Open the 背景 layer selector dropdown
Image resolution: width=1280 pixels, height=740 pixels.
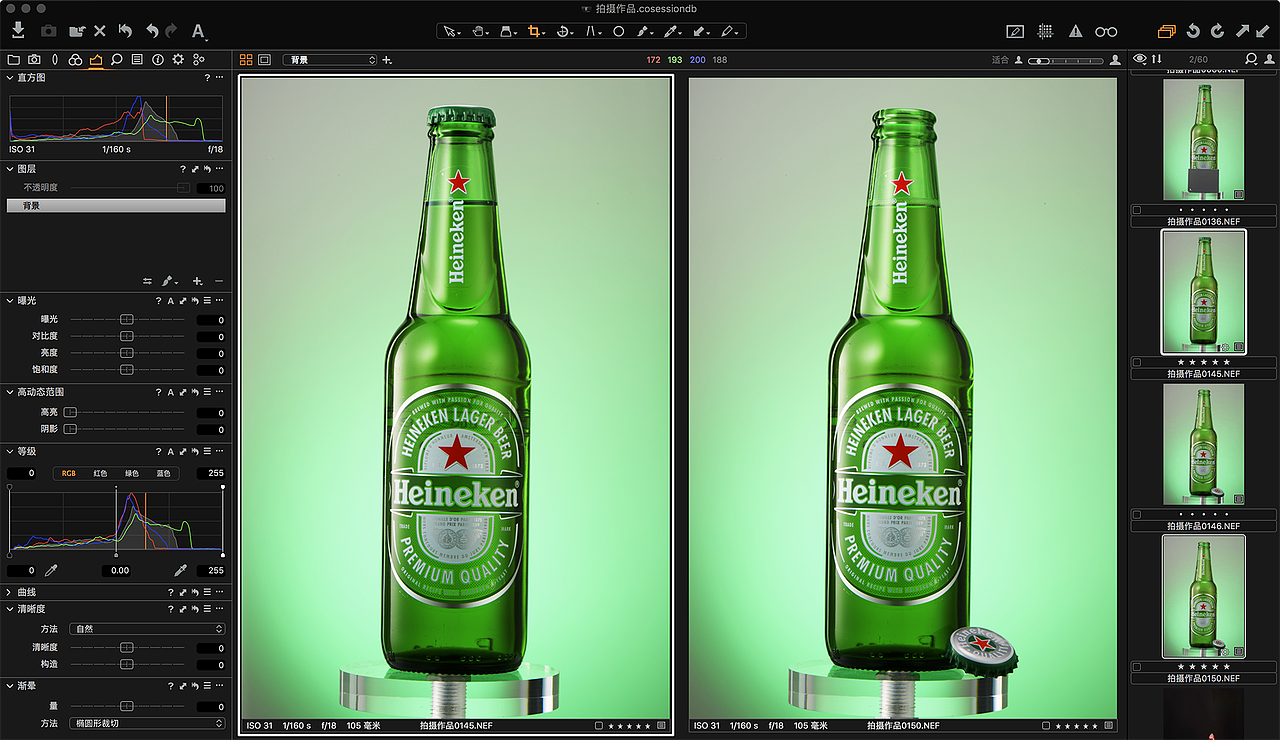(330, 59)
